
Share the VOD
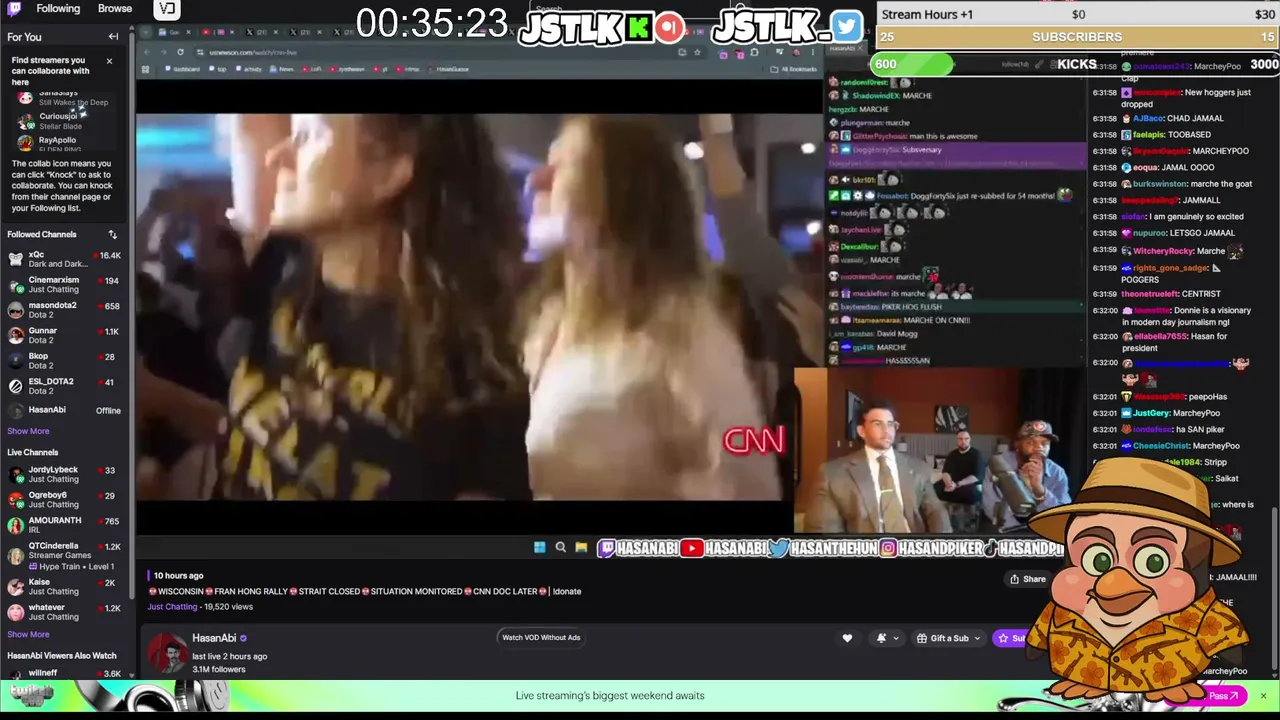point(1028,579)
